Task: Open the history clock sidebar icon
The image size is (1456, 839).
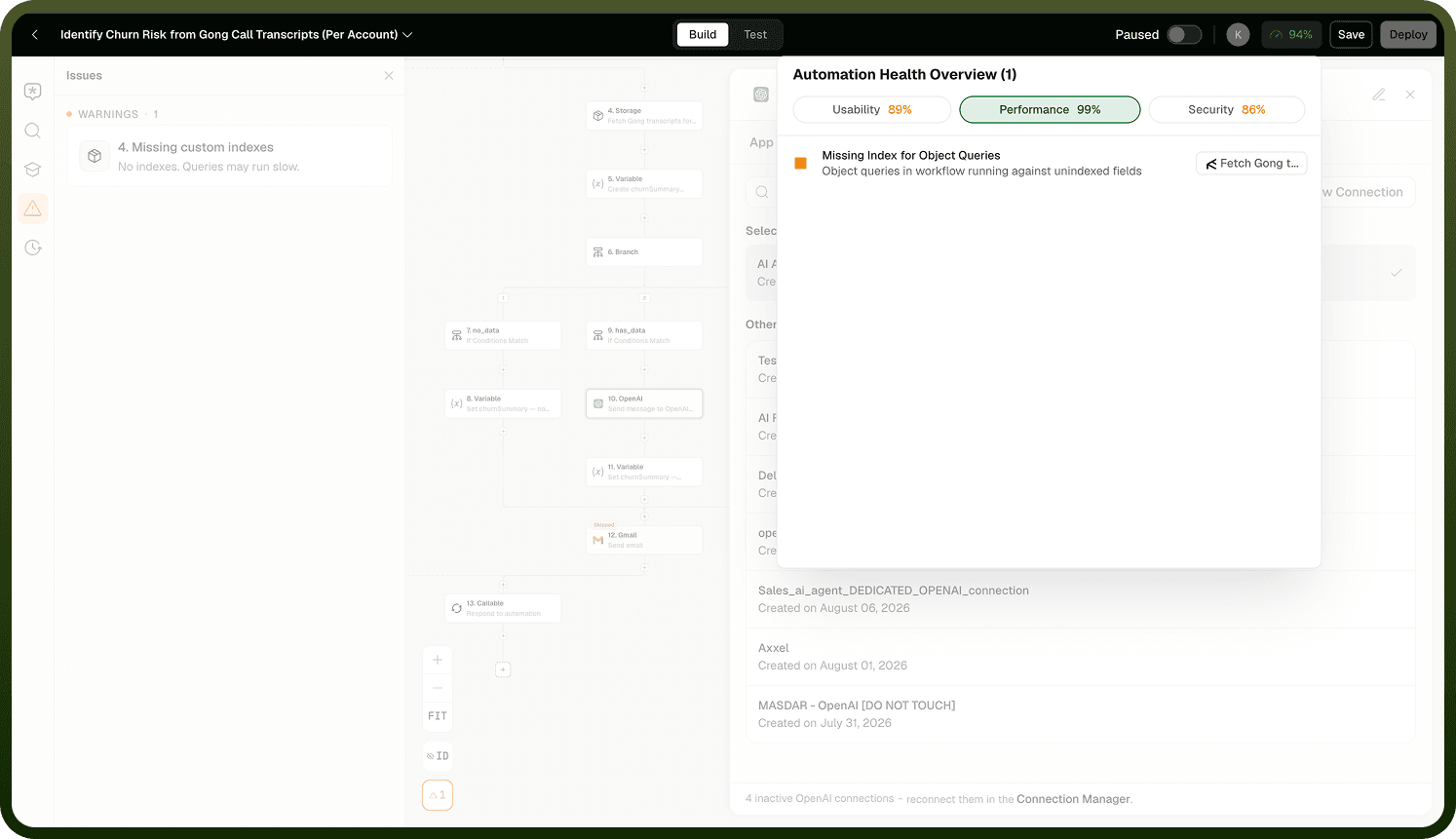Action: (32, 248)
